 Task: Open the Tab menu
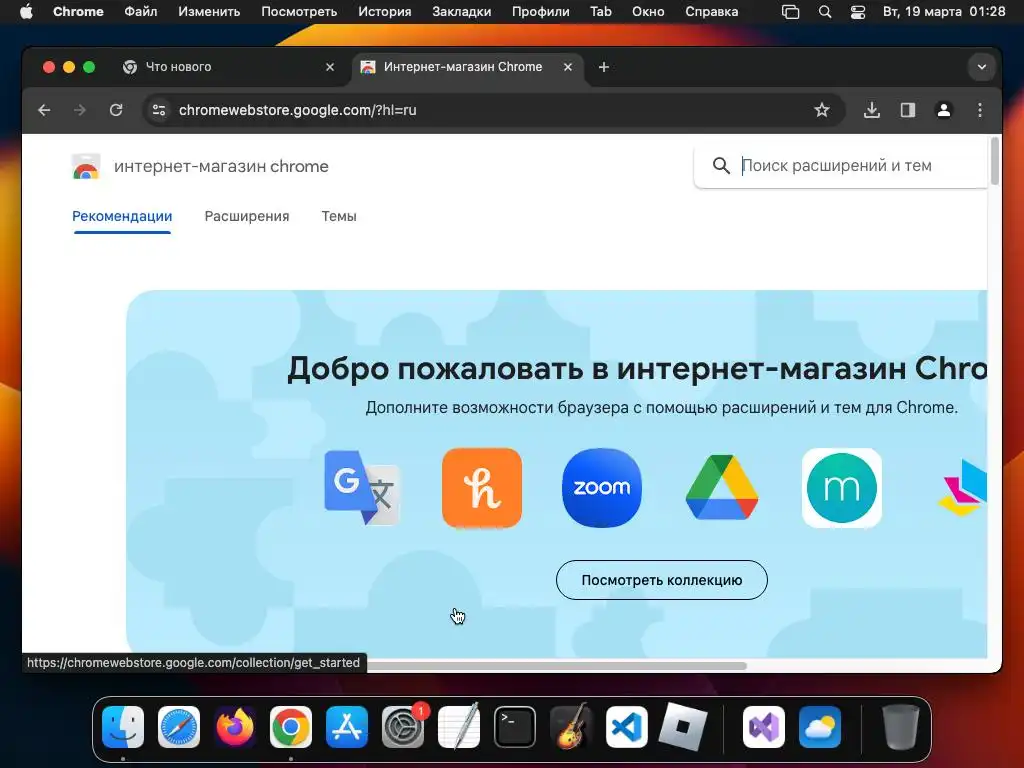coord(601,12)
